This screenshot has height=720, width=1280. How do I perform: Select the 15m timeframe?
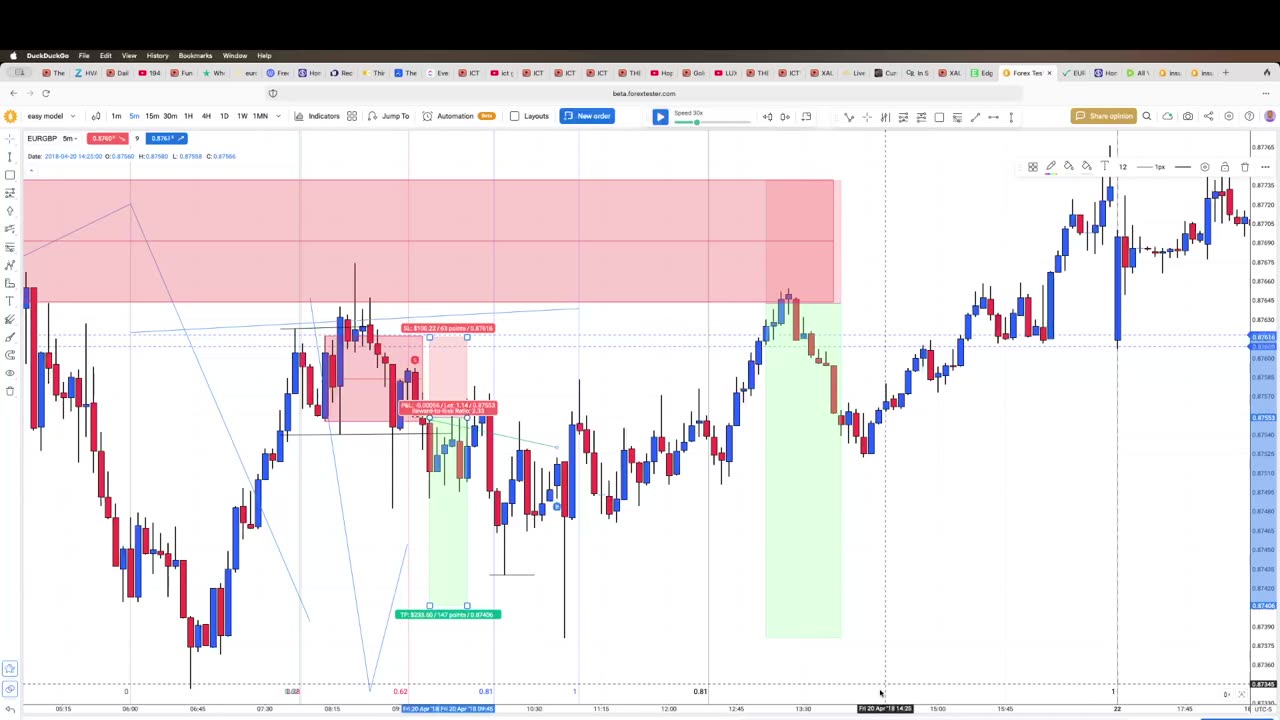(152, 116)
